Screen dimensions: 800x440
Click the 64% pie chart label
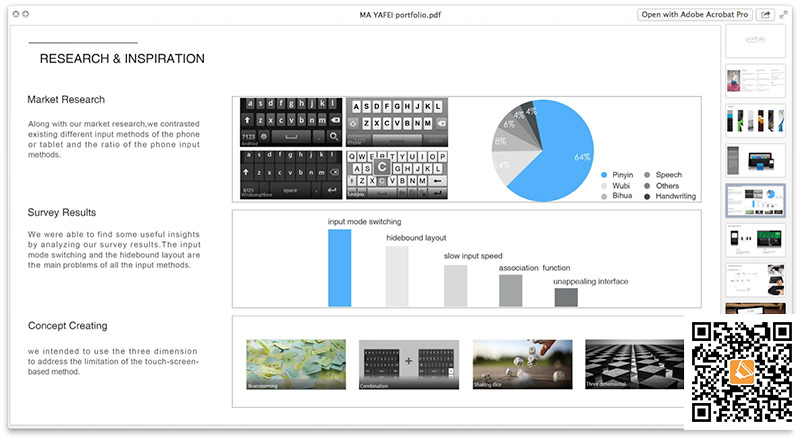582,157
